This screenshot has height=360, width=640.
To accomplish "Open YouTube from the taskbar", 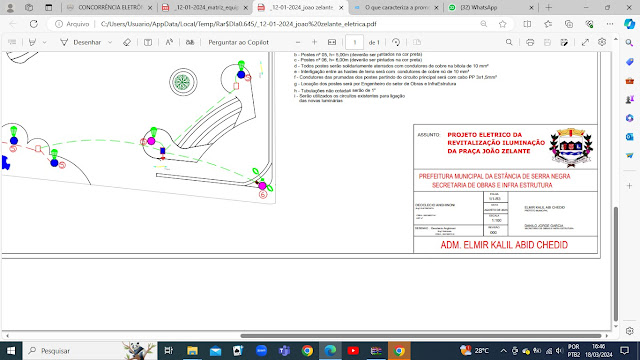I will click(353, 351).
